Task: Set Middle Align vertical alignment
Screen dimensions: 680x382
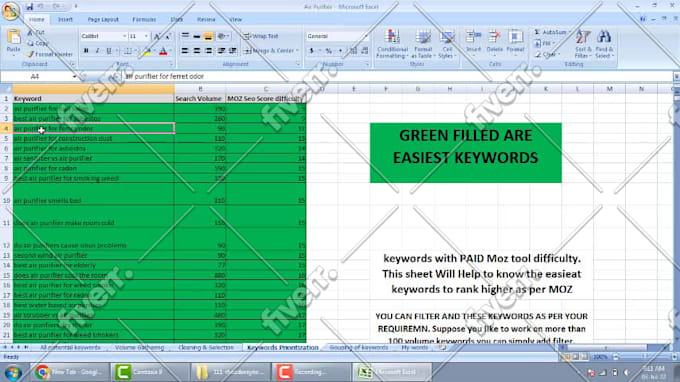Action: click(197, 36)
